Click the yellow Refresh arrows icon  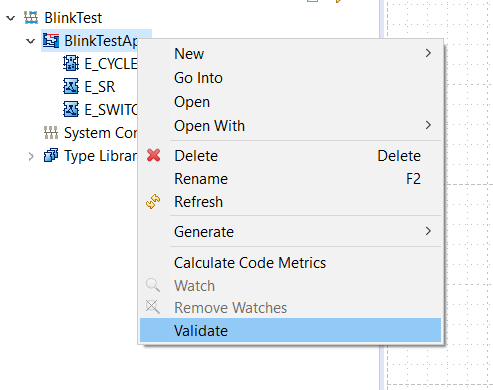153,202
